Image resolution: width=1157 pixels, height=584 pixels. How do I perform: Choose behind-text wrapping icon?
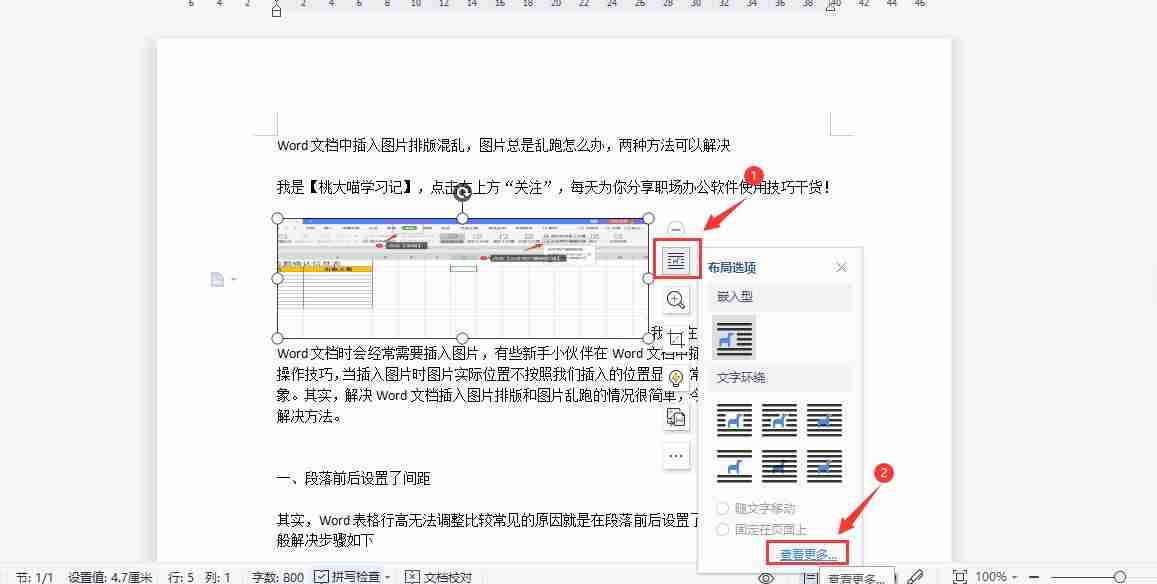point(779,466)
